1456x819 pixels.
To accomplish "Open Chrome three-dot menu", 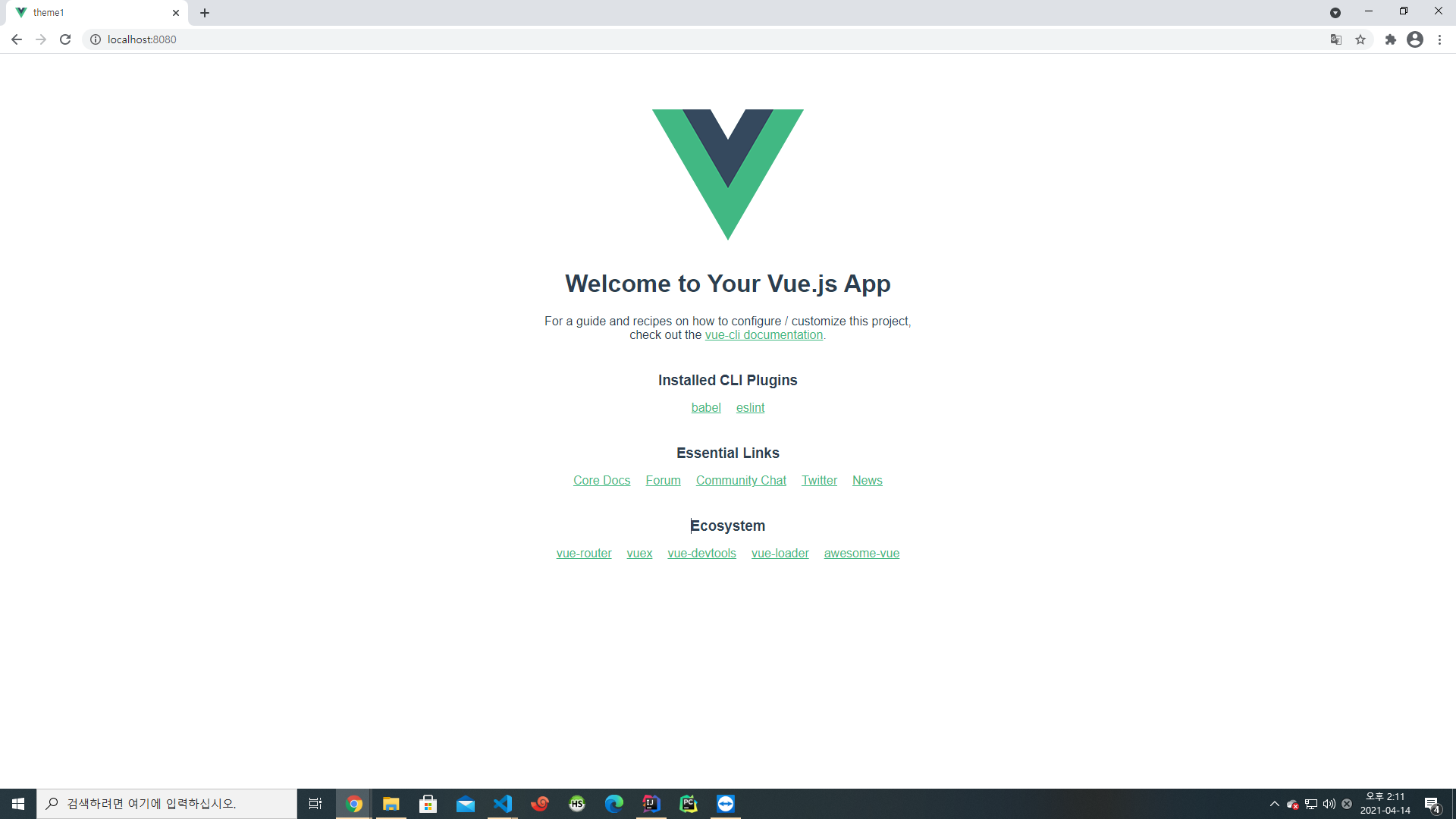I will click(1439, 39).
